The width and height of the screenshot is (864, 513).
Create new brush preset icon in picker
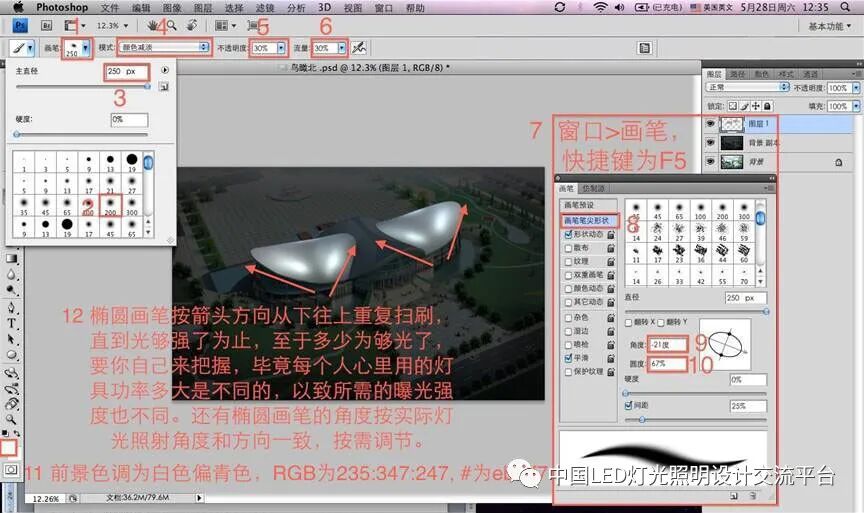point(163,86)
